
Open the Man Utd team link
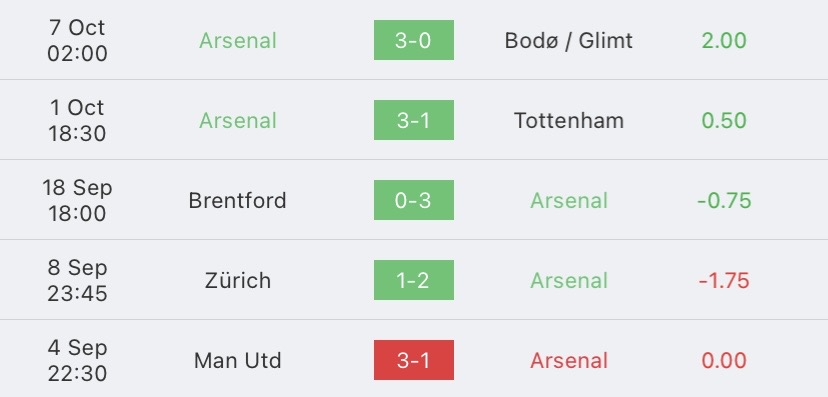[x=238, y=361]
